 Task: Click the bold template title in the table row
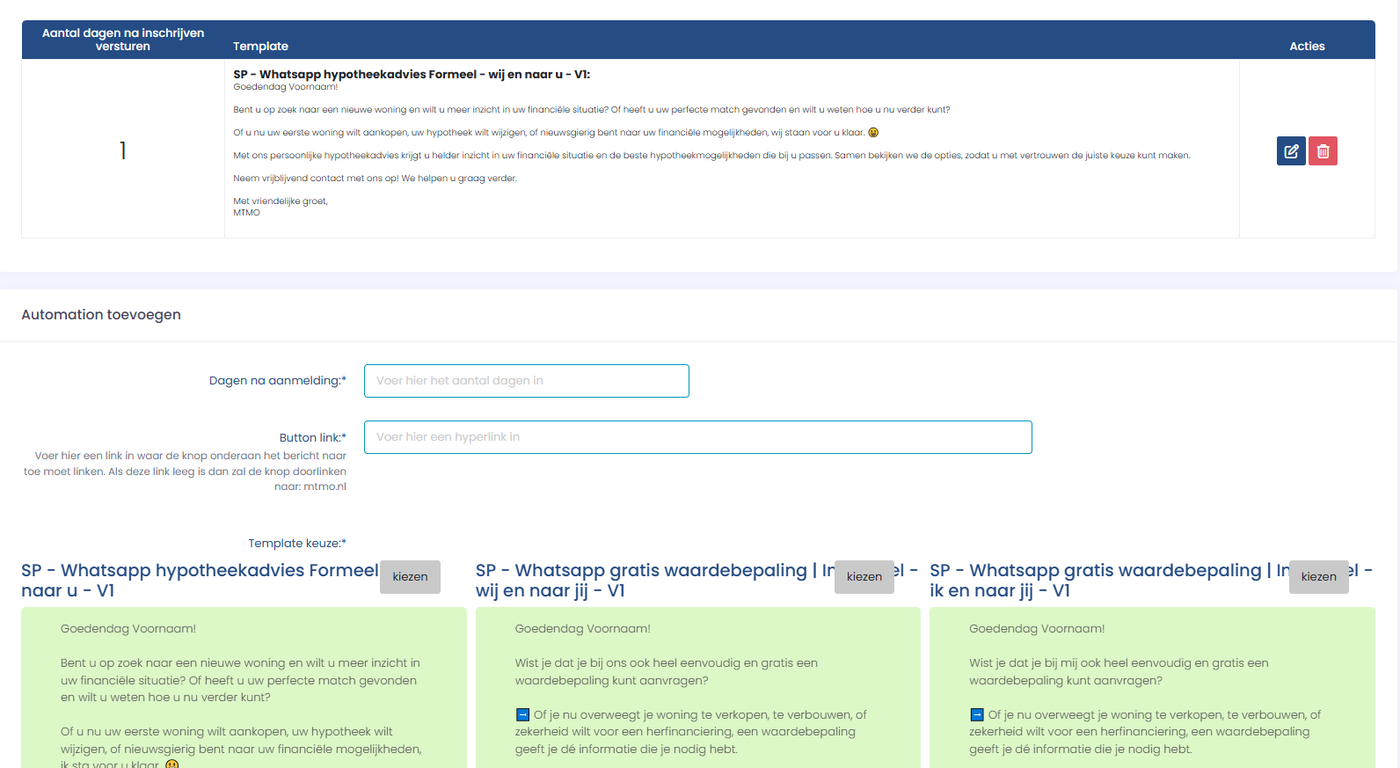point(411,75)
